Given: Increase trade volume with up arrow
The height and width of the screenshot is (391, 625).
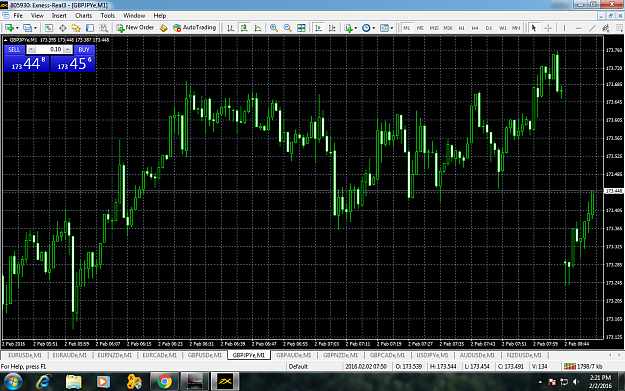Looking at the screenshot, I should tap(68, 49).
